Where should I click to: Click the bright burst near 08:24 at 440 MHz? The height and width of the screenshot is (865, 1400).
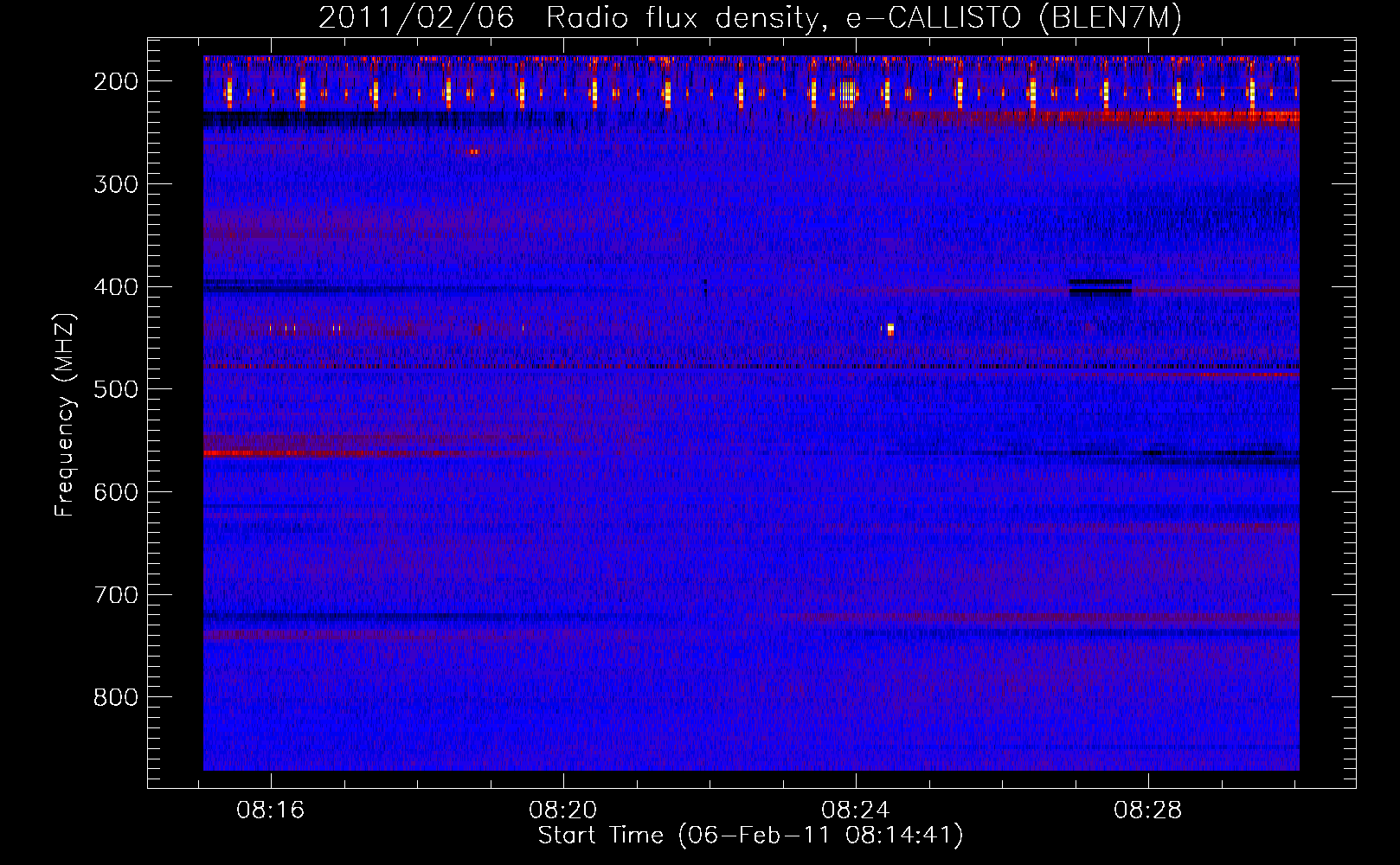pyautogui.click(x=889, y=329)
